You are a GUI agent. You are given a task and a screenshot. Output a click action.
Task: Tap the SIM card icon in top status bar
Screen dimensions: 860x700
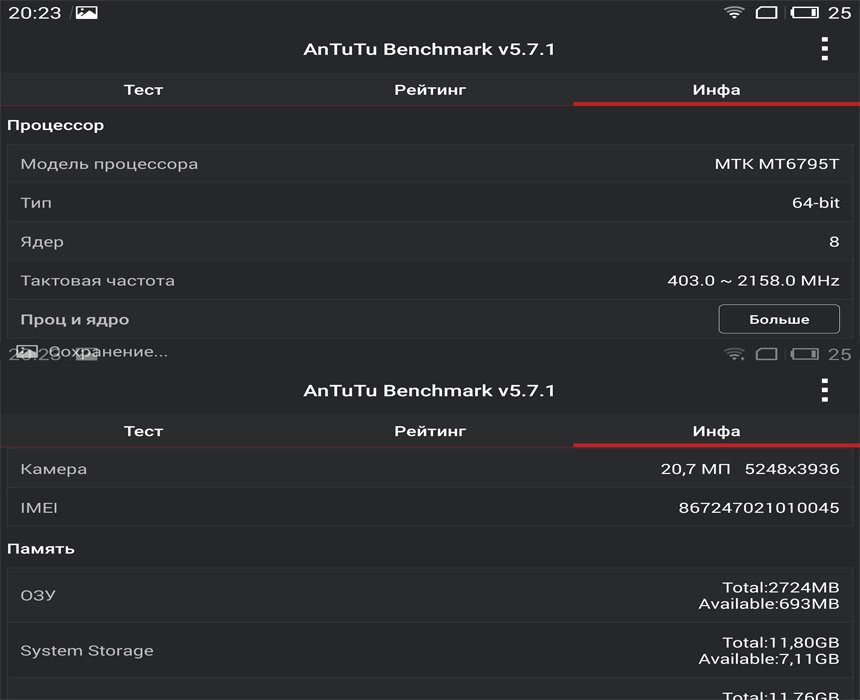(766, 12)
